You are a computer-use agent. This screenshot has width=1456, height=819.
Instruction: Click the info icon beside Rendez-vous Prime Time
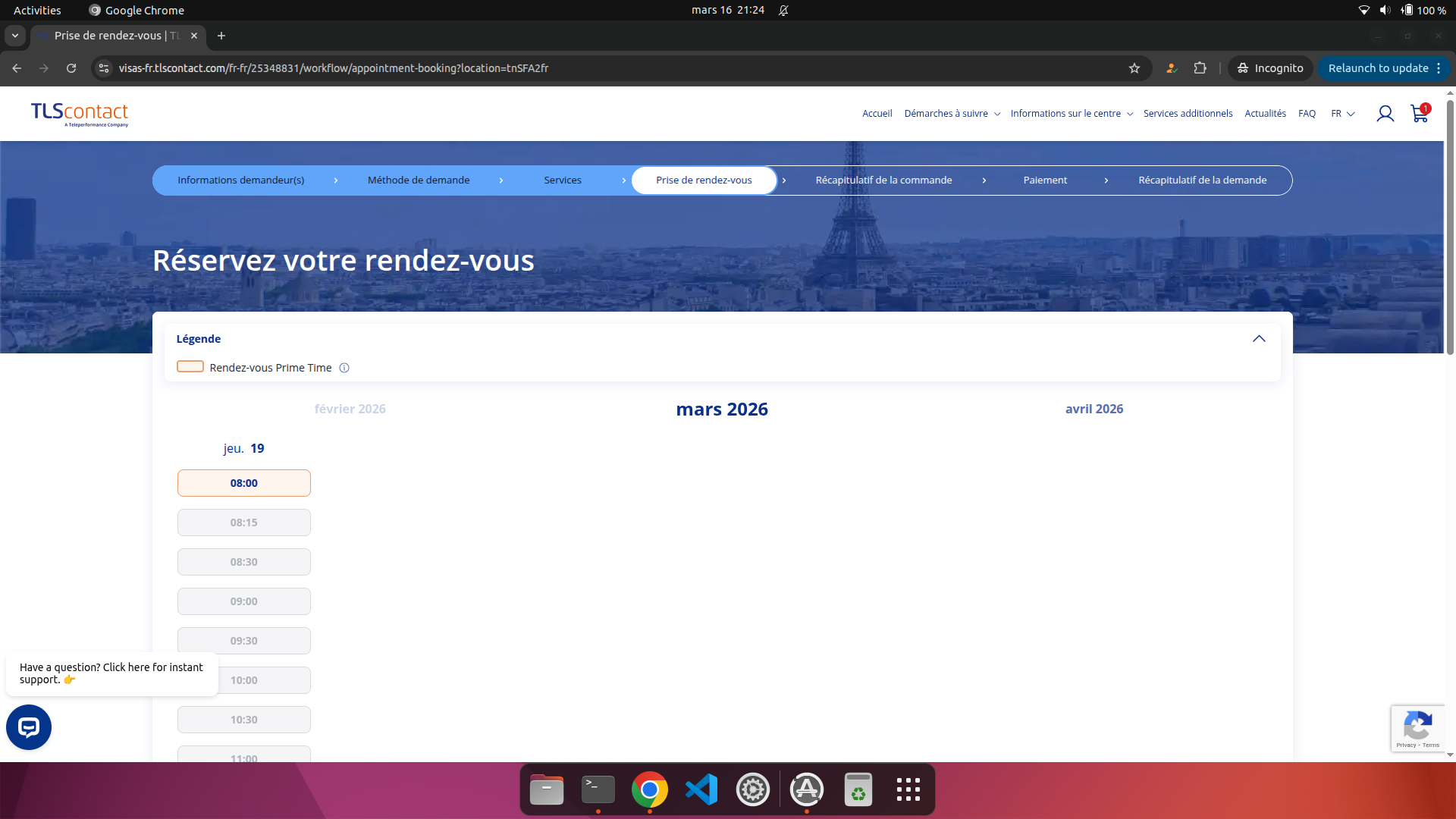(x=344, y=368)
